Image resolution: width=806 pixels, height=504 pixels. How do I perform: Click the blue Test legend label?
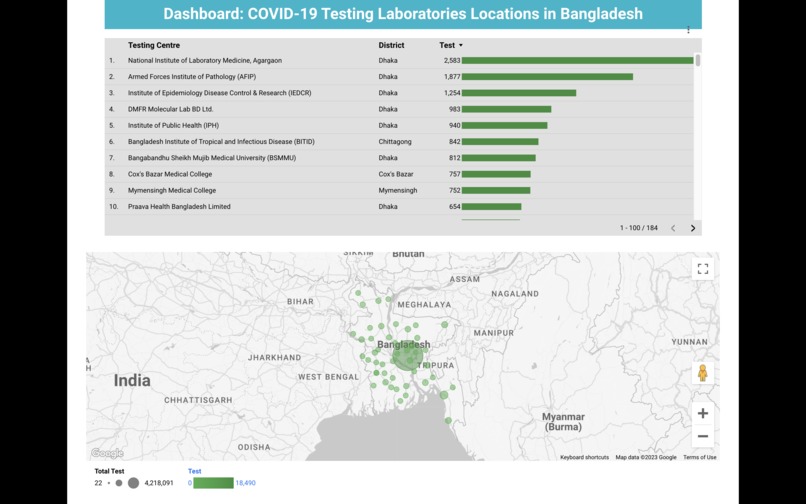pos(194,471)
